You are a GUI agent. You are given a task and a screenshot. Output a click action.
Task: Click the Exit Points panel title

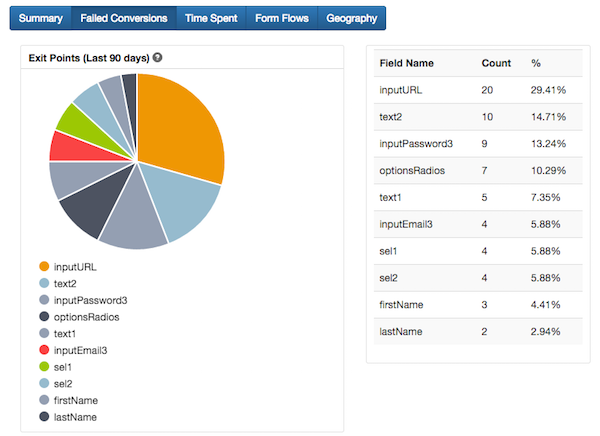(x=89, y=58)
